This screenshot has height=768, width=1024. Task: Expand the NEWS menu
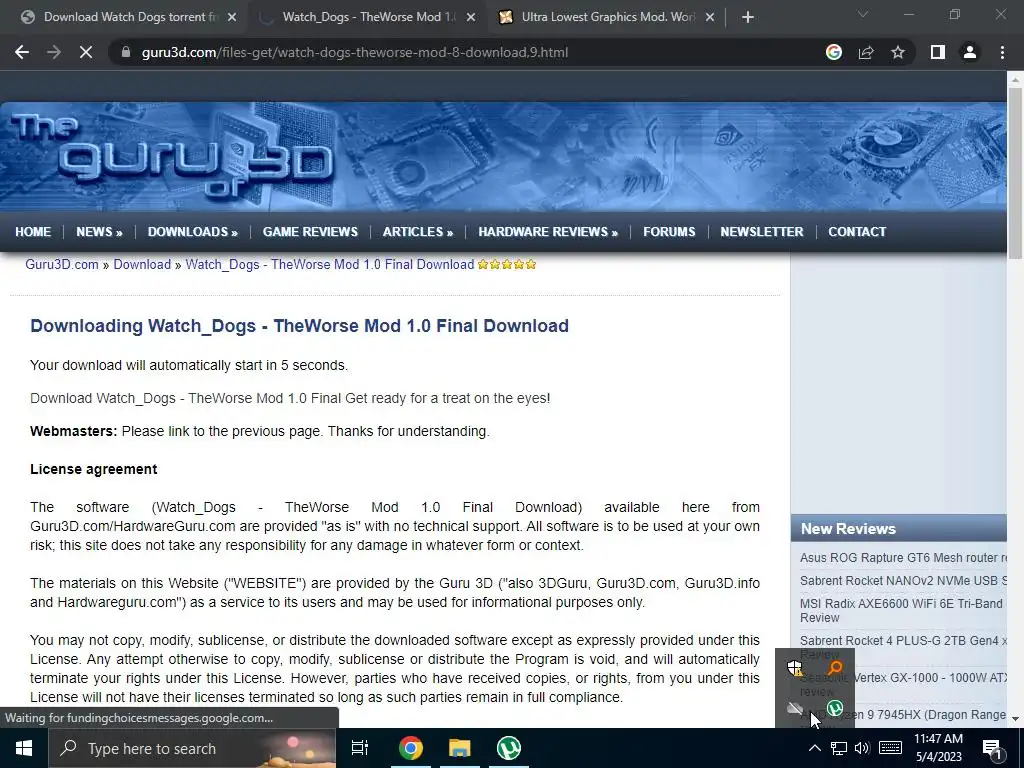coord(99,232)
